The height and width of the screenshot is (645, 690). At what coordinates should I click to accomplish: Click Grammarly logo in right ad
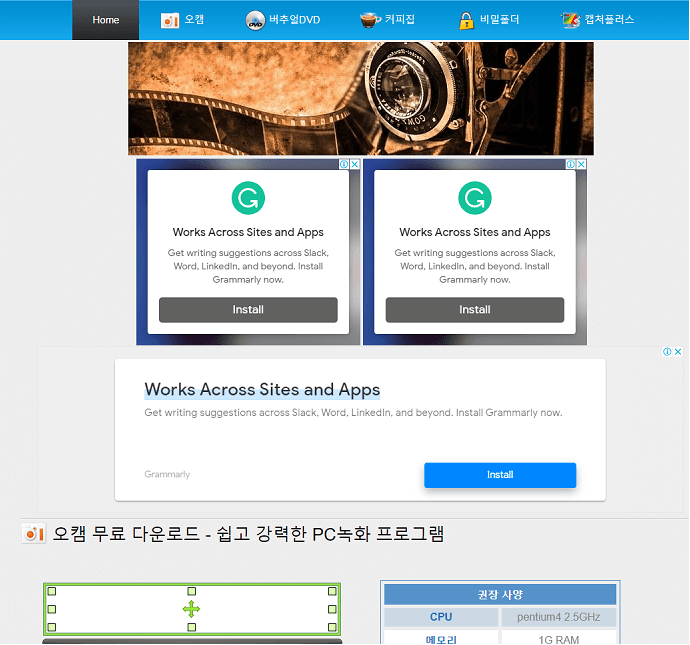click(x=475, y=198)
